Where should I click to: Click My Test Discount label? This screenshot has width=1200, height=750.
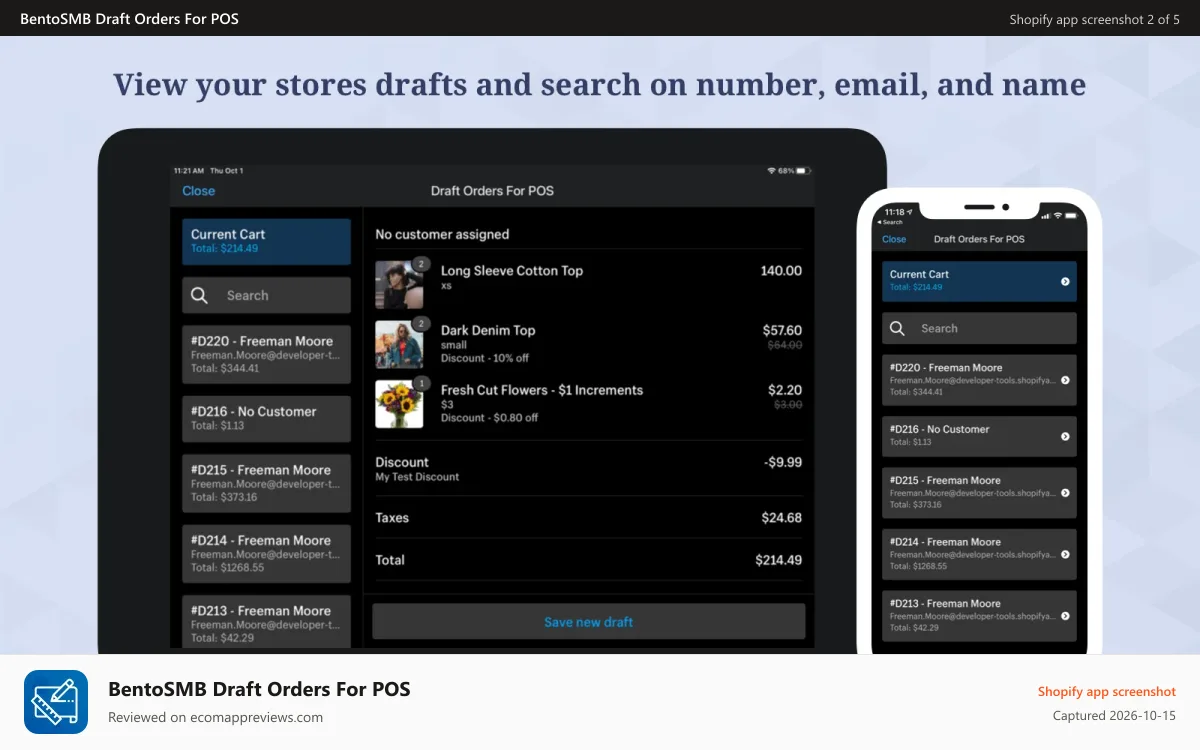point(417,477)
